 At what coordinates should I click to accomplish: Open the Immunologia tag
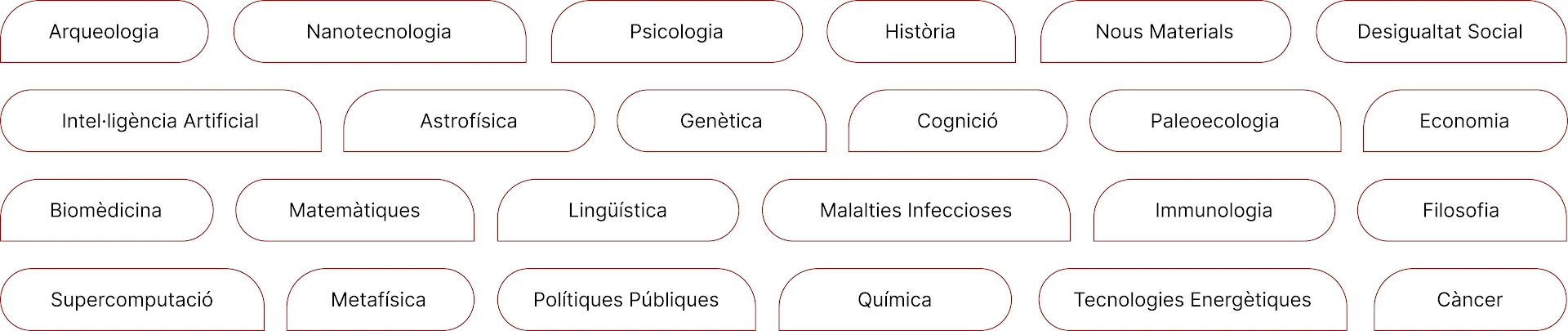[1214, 210]
